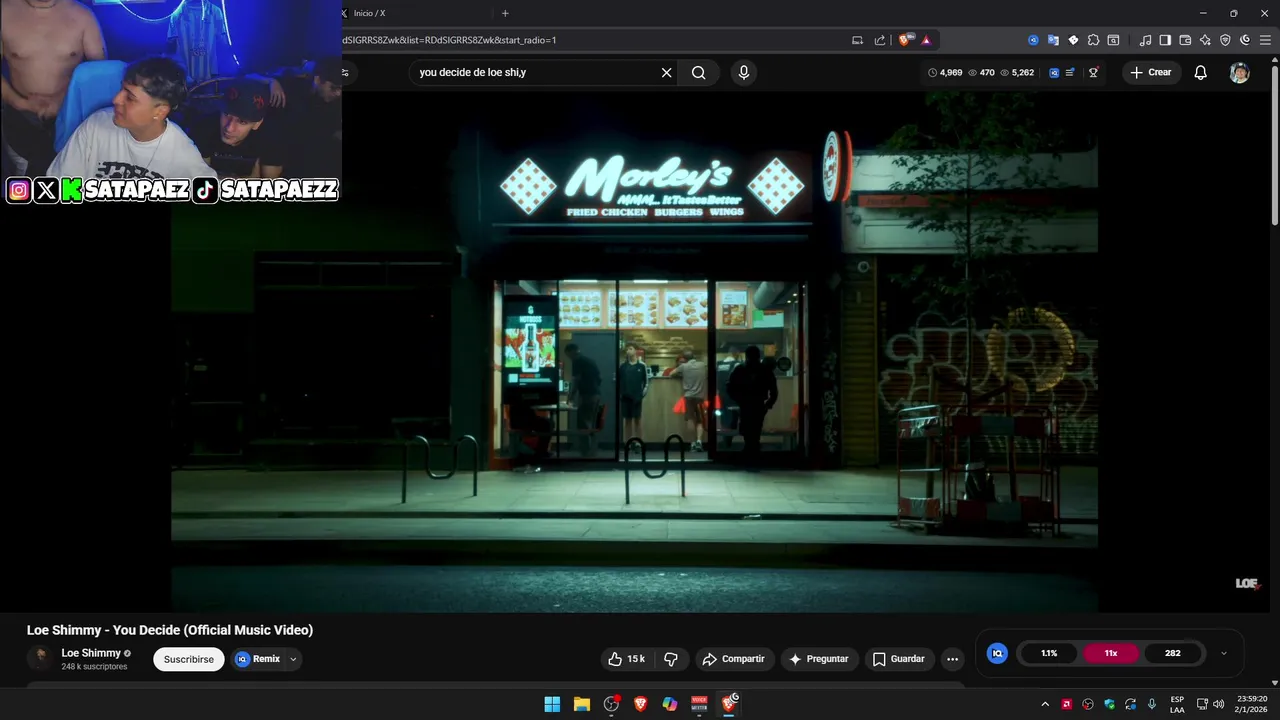
Task: Dislike the video with thumbs-down
Action: pyautogui.click(x=671, y=659)
